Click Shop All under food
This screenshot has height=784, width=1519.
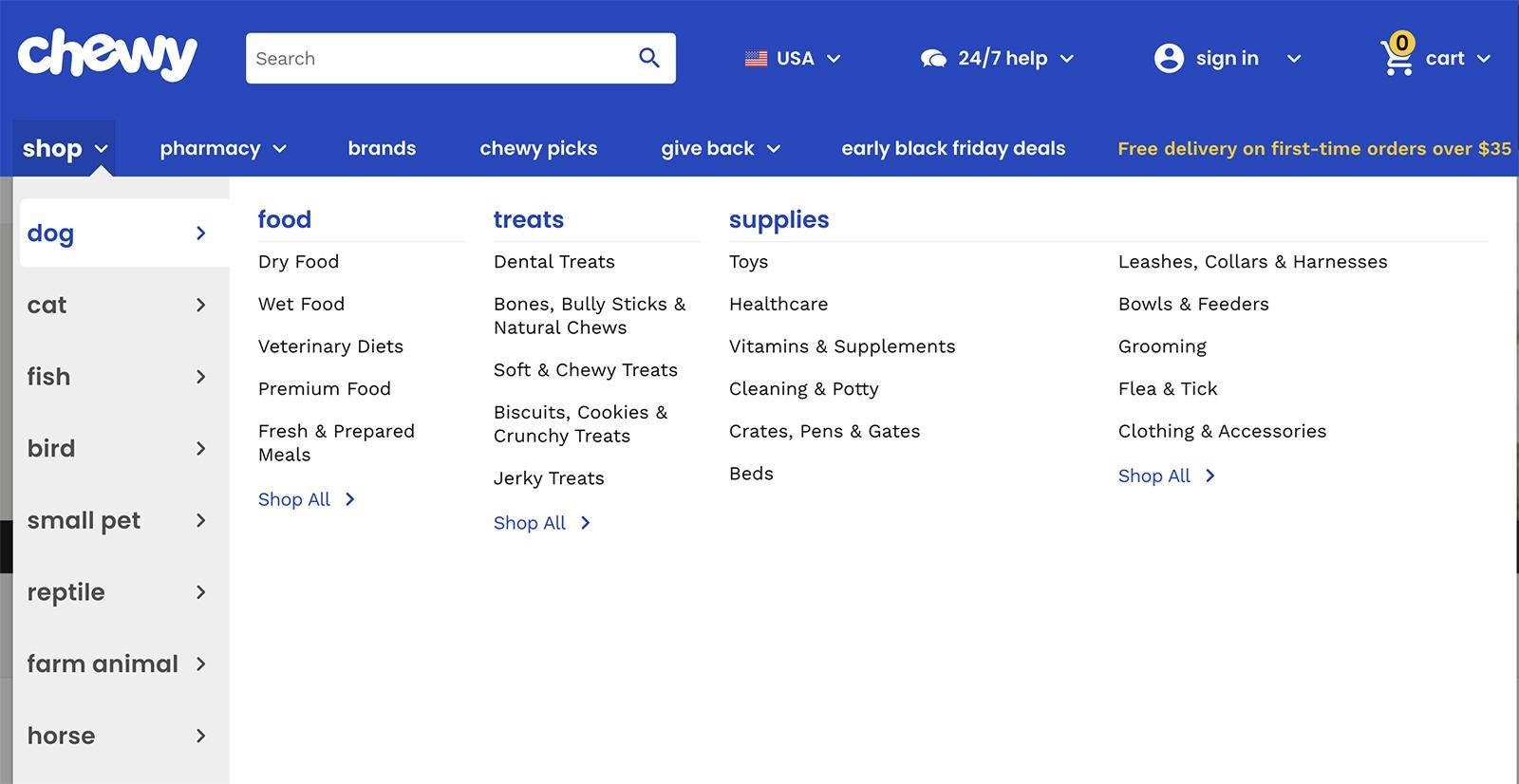tap(294, 499)
